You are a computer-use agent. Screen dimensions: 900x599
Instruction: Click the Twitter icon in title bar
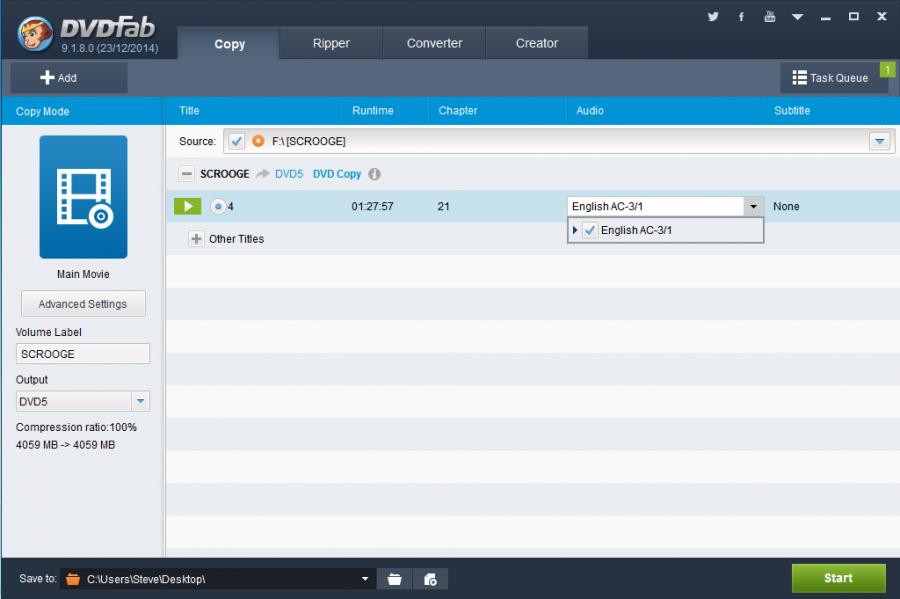pos(713,17)
